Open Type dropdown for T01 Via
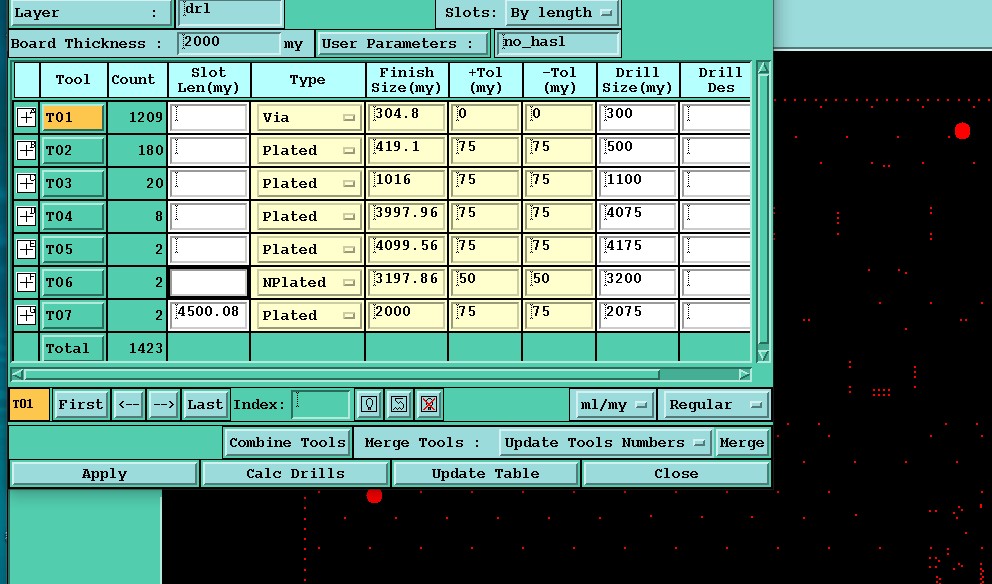This screenshot has height=584, width=992. click(x=308, y=118)
